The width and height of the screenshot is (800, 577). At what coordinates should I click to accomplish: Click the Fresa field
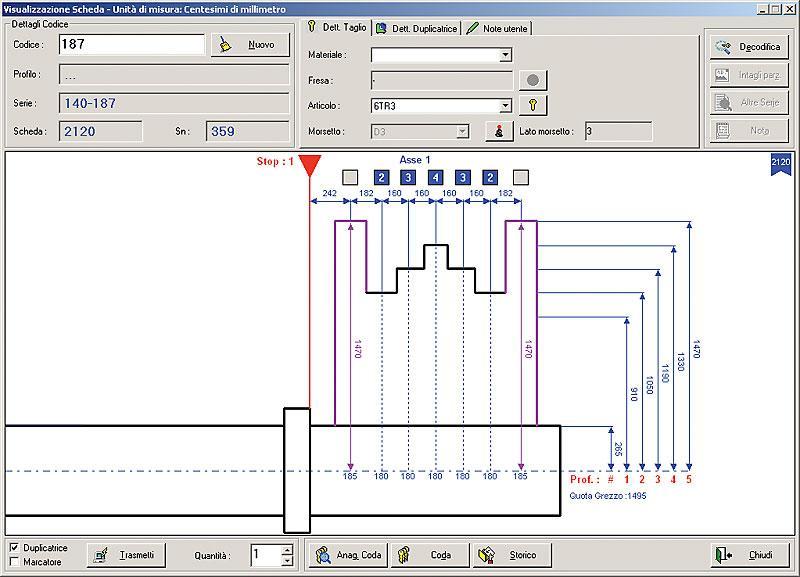[x=442, y=81]
